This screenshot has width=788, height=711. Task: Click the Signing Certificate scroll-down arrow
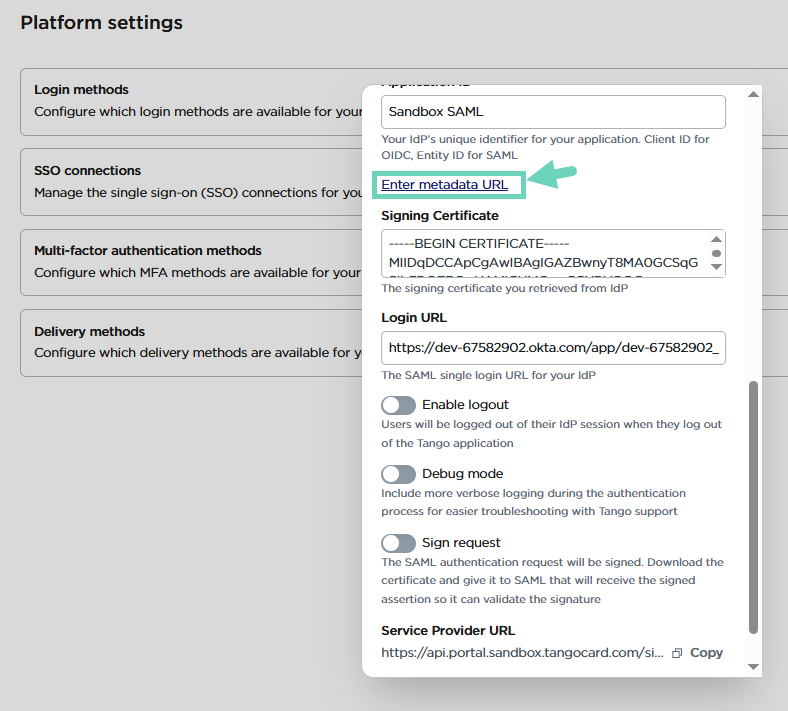(x=716, y=268)
